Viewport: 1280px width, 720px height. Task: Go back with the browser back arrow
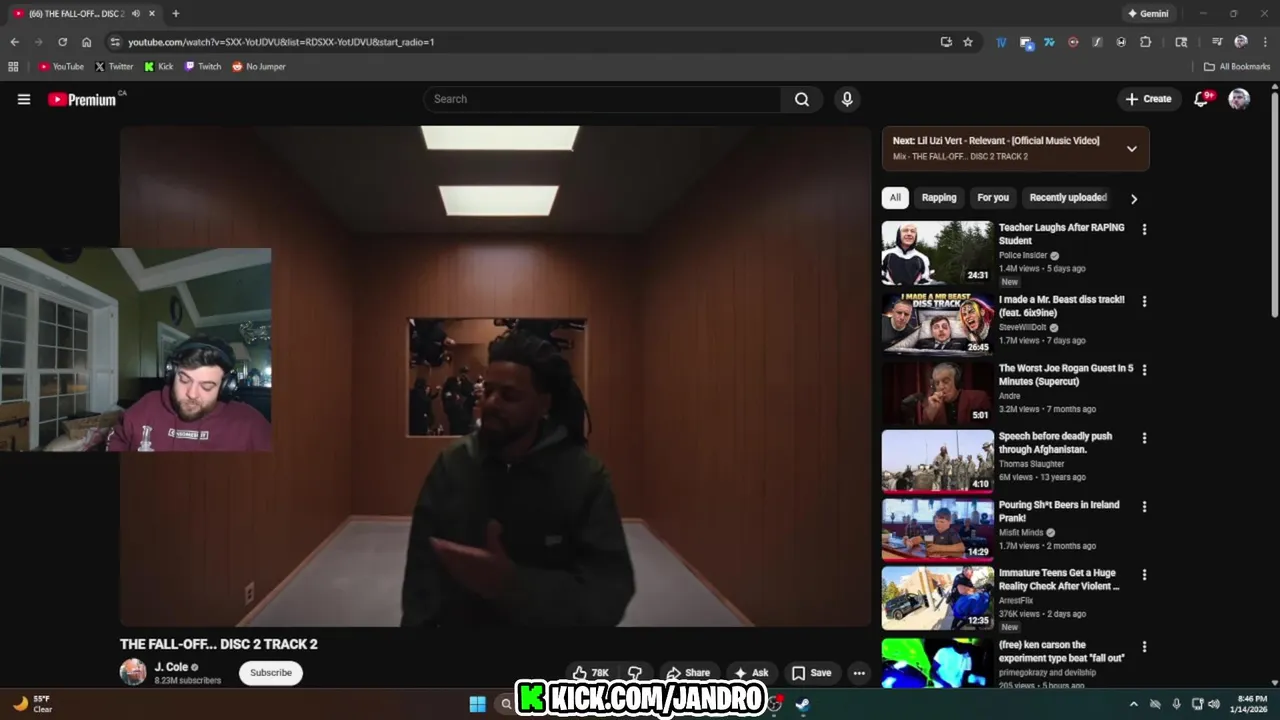tap(14, 42)
